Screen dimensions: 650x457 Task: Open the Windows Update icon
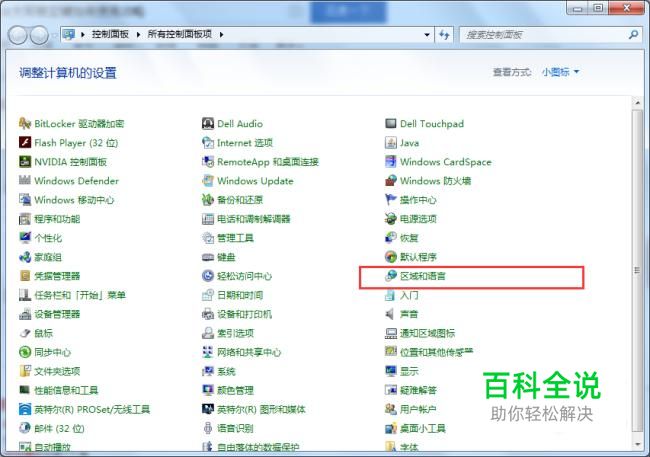point(208,180)
